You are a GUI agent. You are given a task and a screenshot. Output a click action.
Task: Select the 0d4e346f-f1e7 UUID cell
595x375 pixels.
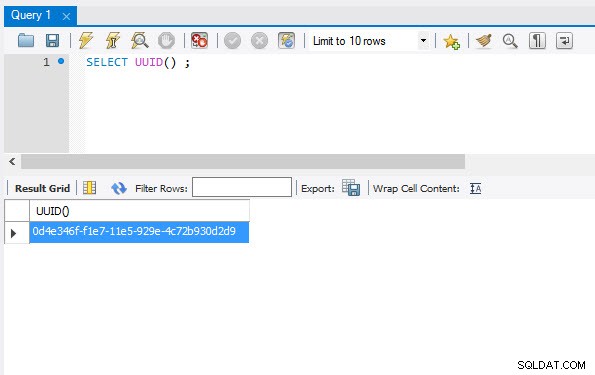(139, 232)
